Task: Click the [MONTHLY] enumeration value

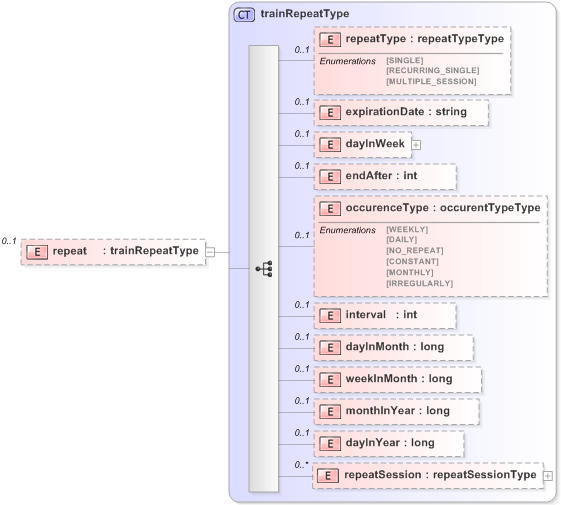Action: (x=410, y=272)
